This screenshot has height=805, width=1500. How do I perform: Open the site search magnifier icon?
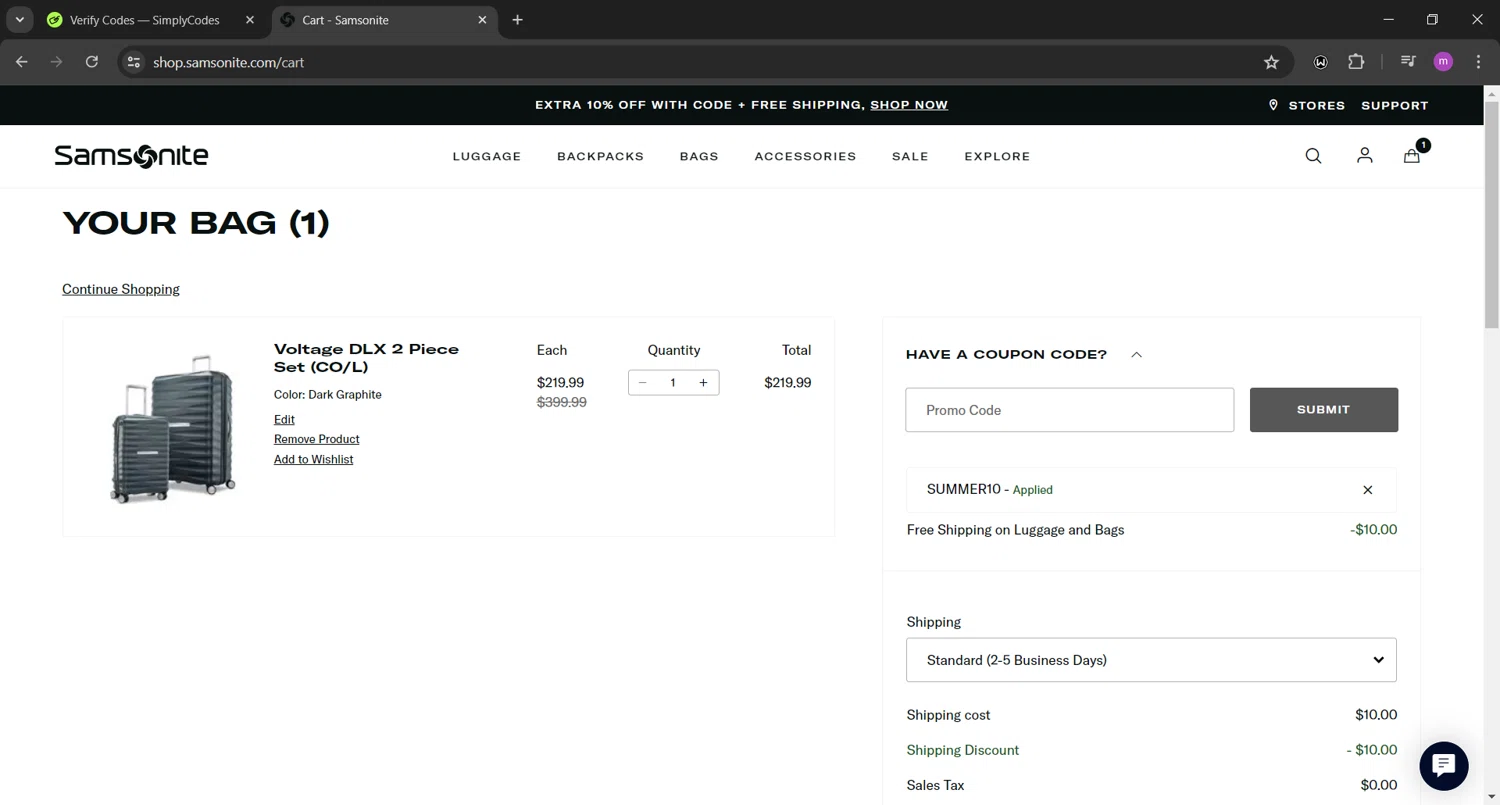pos(1313,156)
